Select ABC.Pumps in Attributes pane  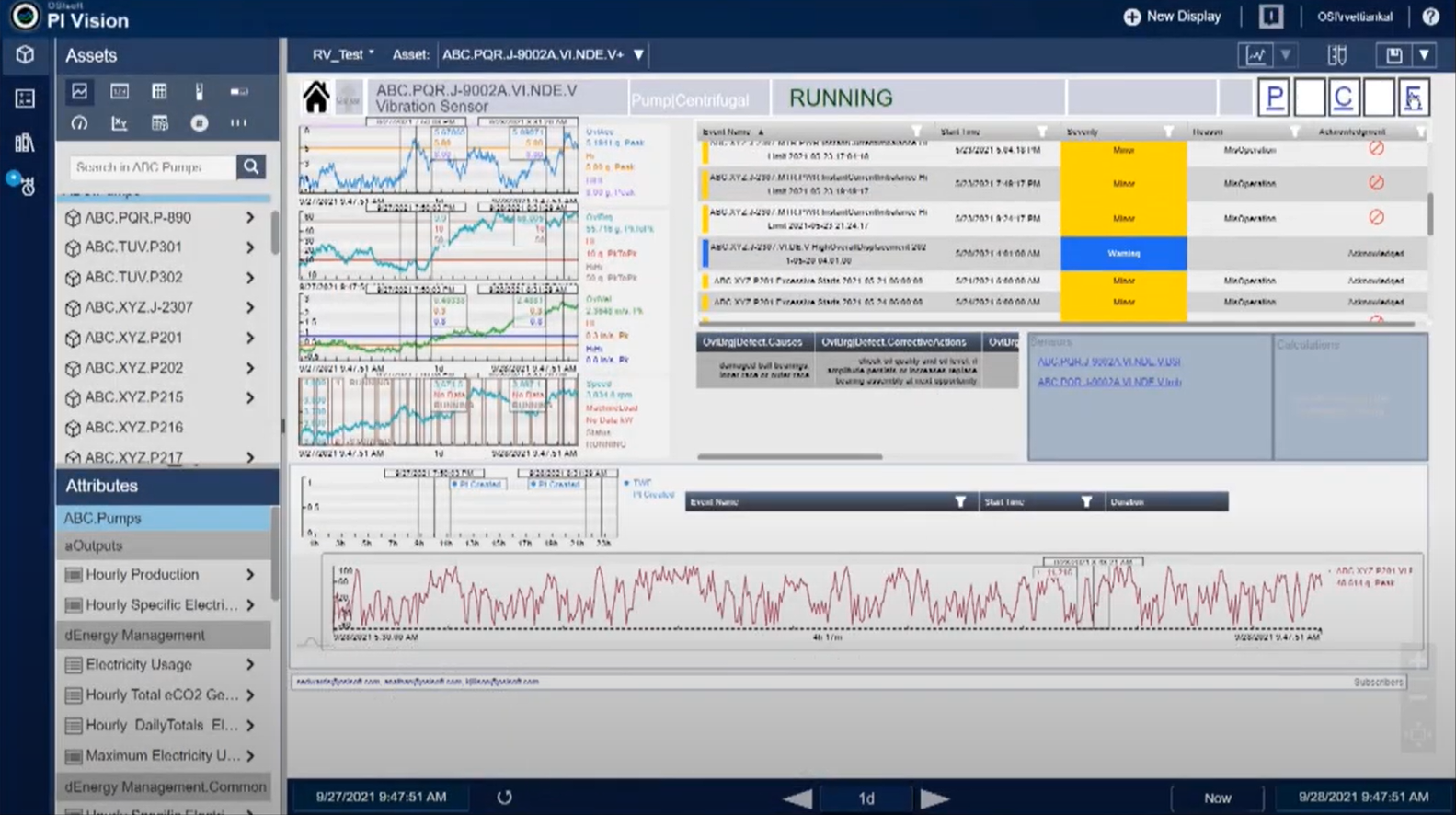[x=165, y=519]
